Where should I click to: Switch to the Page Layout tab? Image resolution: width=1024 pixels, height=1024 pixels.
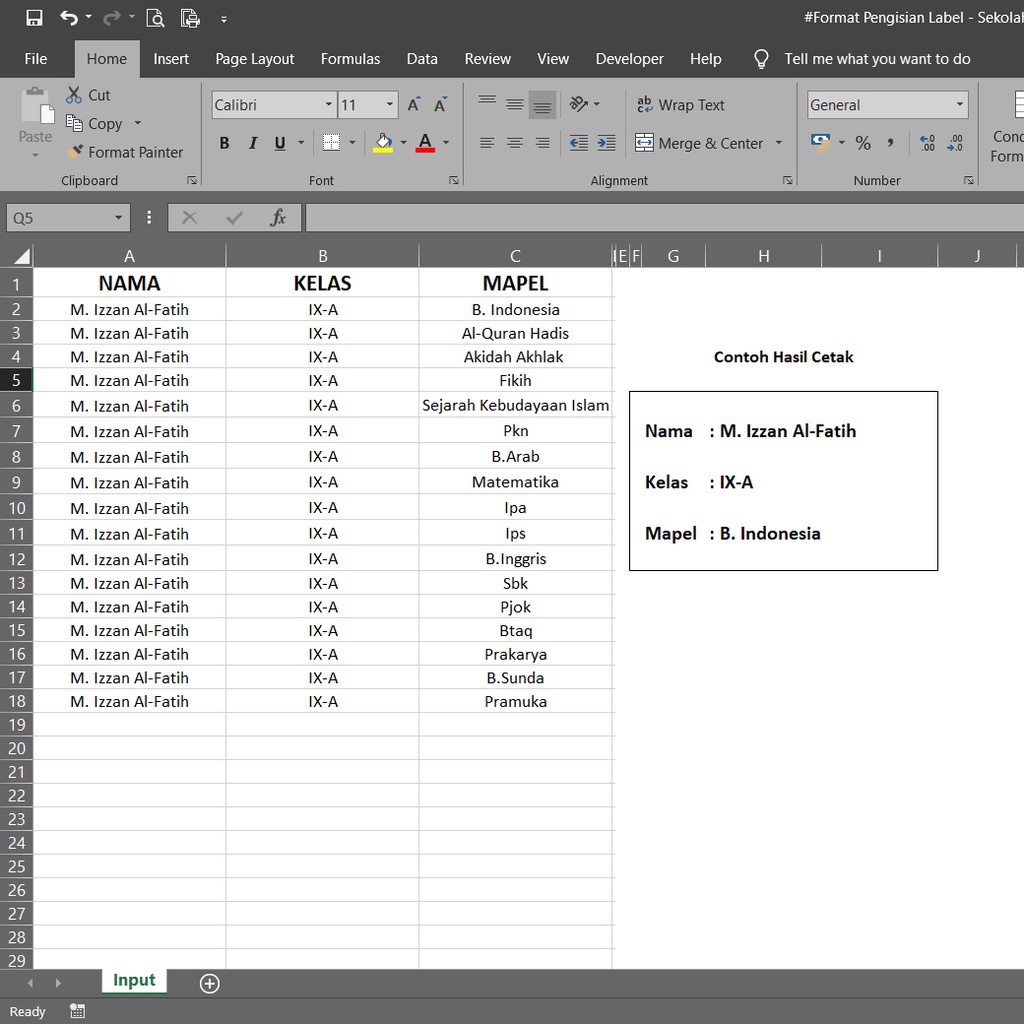click(x=255, y=59)
